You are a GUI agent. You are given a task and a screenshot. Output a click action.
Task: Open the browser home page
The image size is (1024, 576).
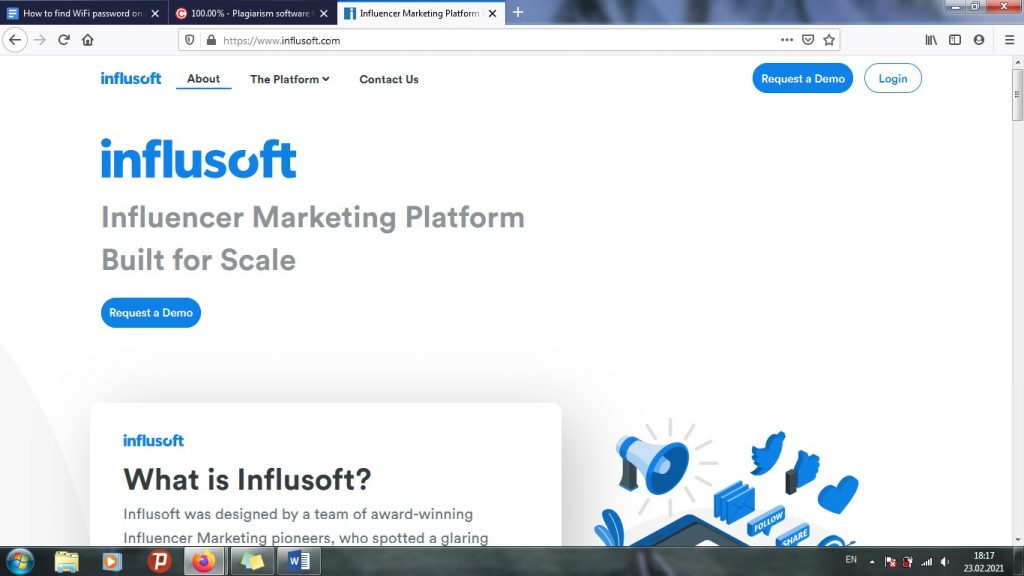(x=88, y=40)
